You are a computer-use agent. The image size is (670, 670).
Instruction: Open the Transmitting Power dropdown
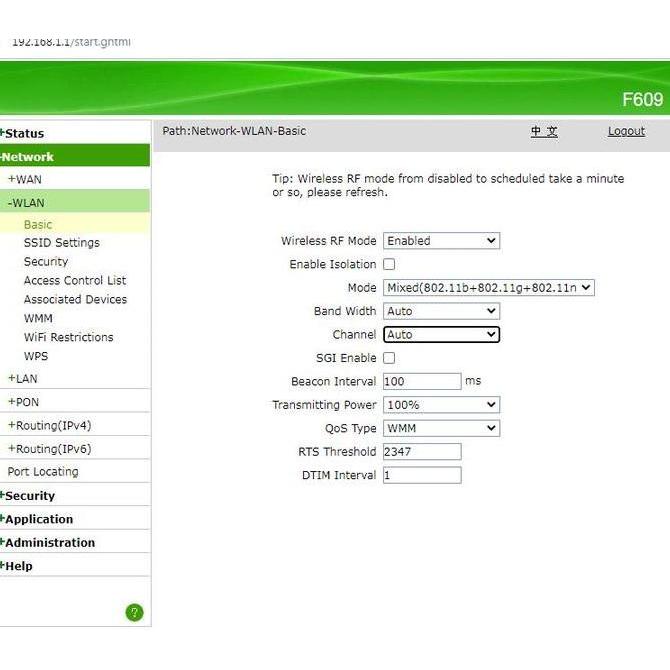tap(441, 405)
